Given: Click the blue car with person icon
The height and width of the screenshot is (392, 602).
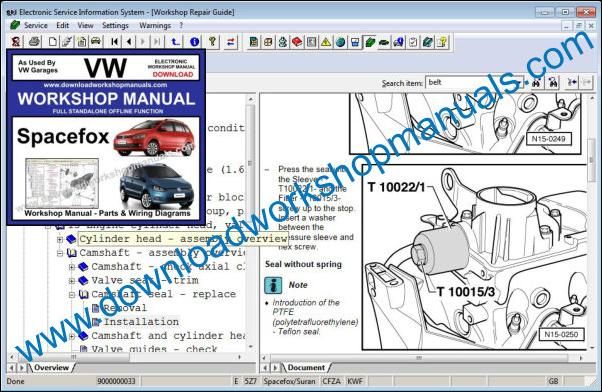Looking at the screenshot, I should pos(399,41).
